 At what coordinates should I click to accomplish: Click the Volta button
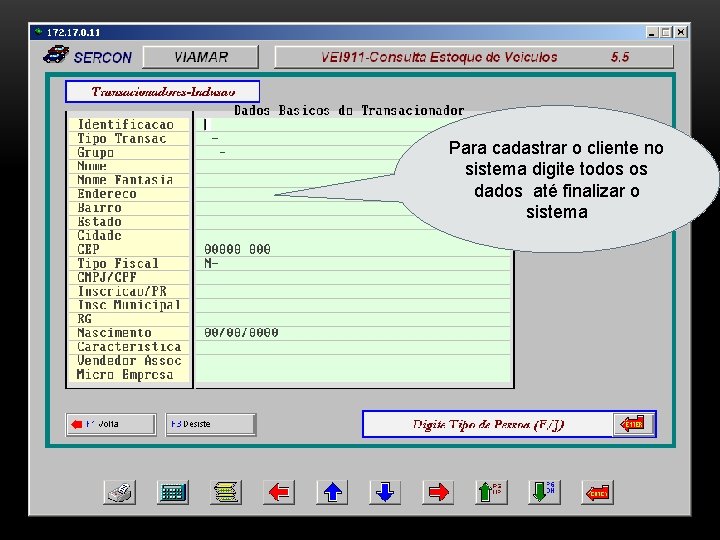(111, 424)
